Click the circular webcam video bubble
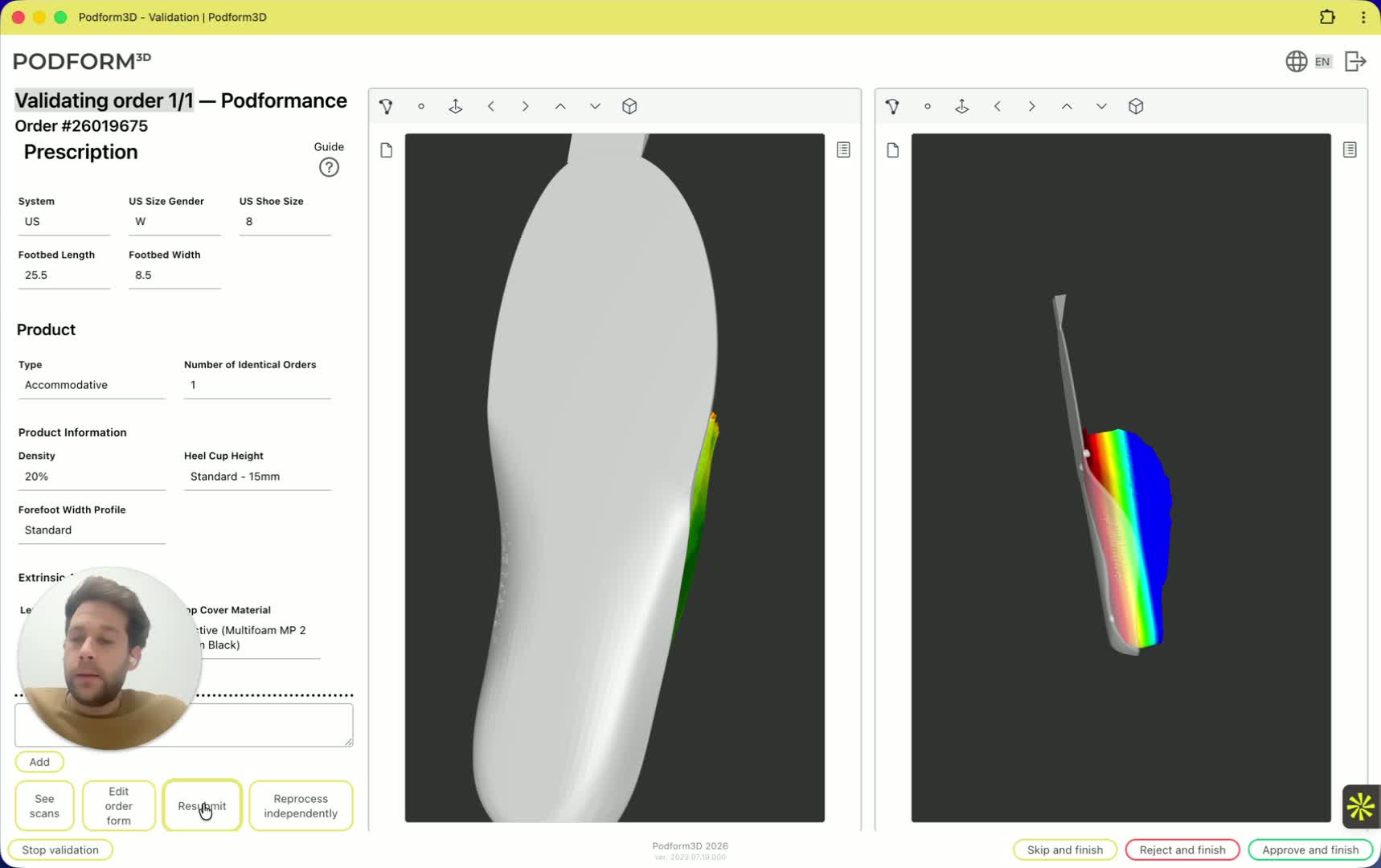The image size is (1381, 868). pyautogui.click(x=109, y=658)
